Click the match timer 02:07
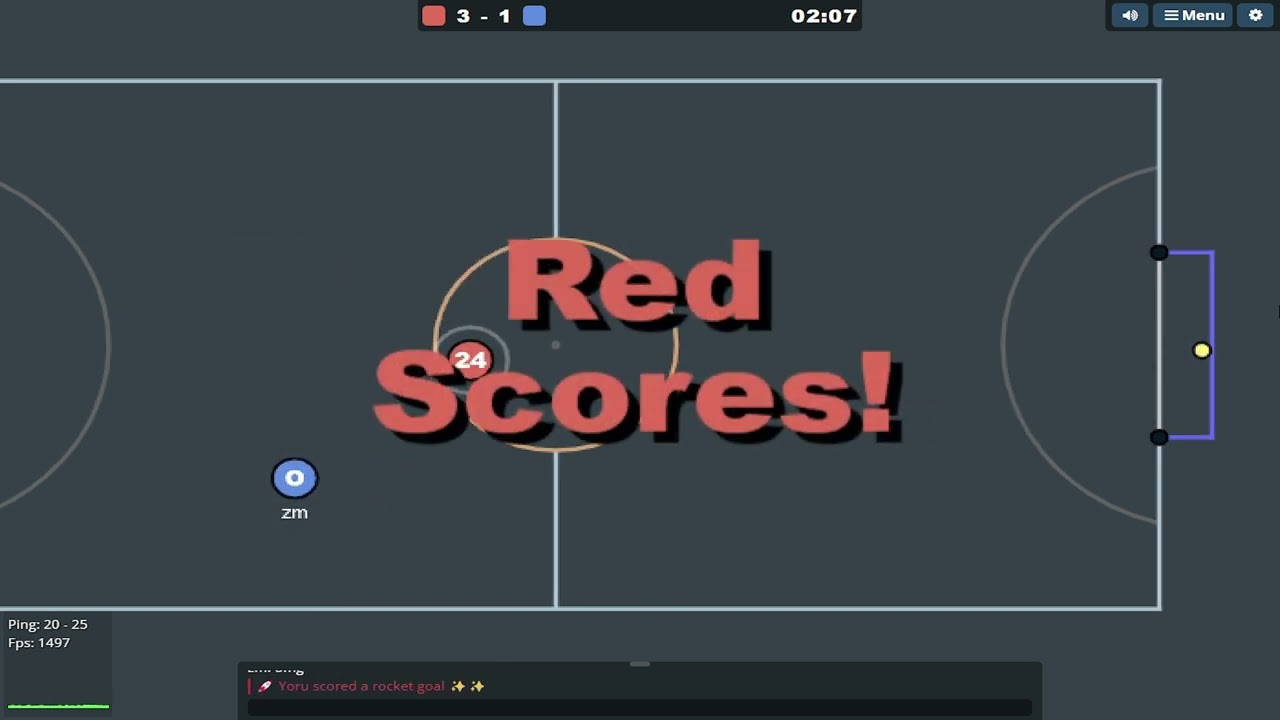The height and width of the screenshot is (720, 1280). click(x=823, y=16)
